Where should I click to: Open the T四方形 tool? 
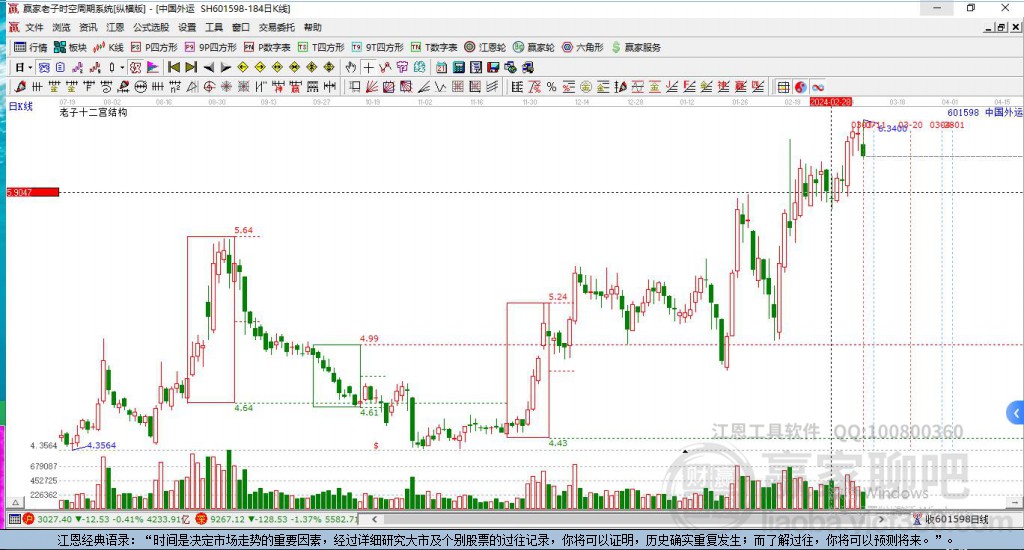click(321, 47)
